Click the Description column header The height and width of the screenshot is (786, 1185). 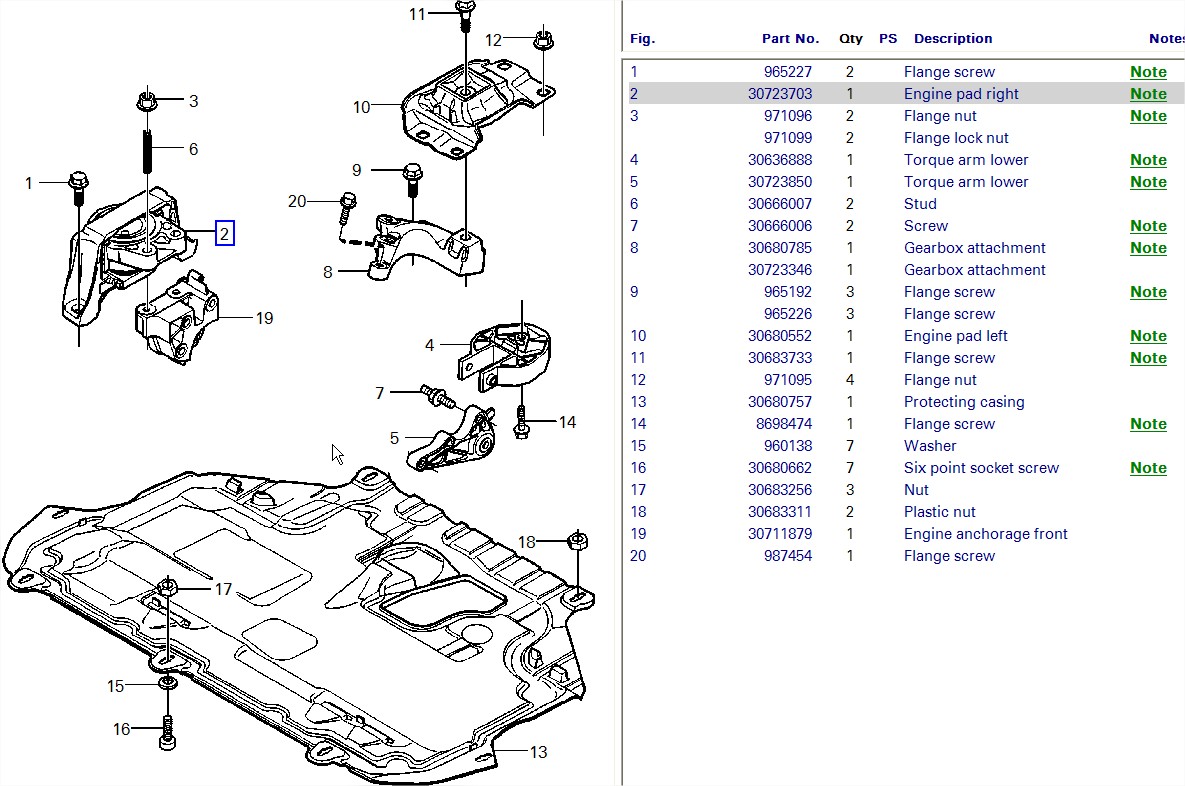click(953, 39)
